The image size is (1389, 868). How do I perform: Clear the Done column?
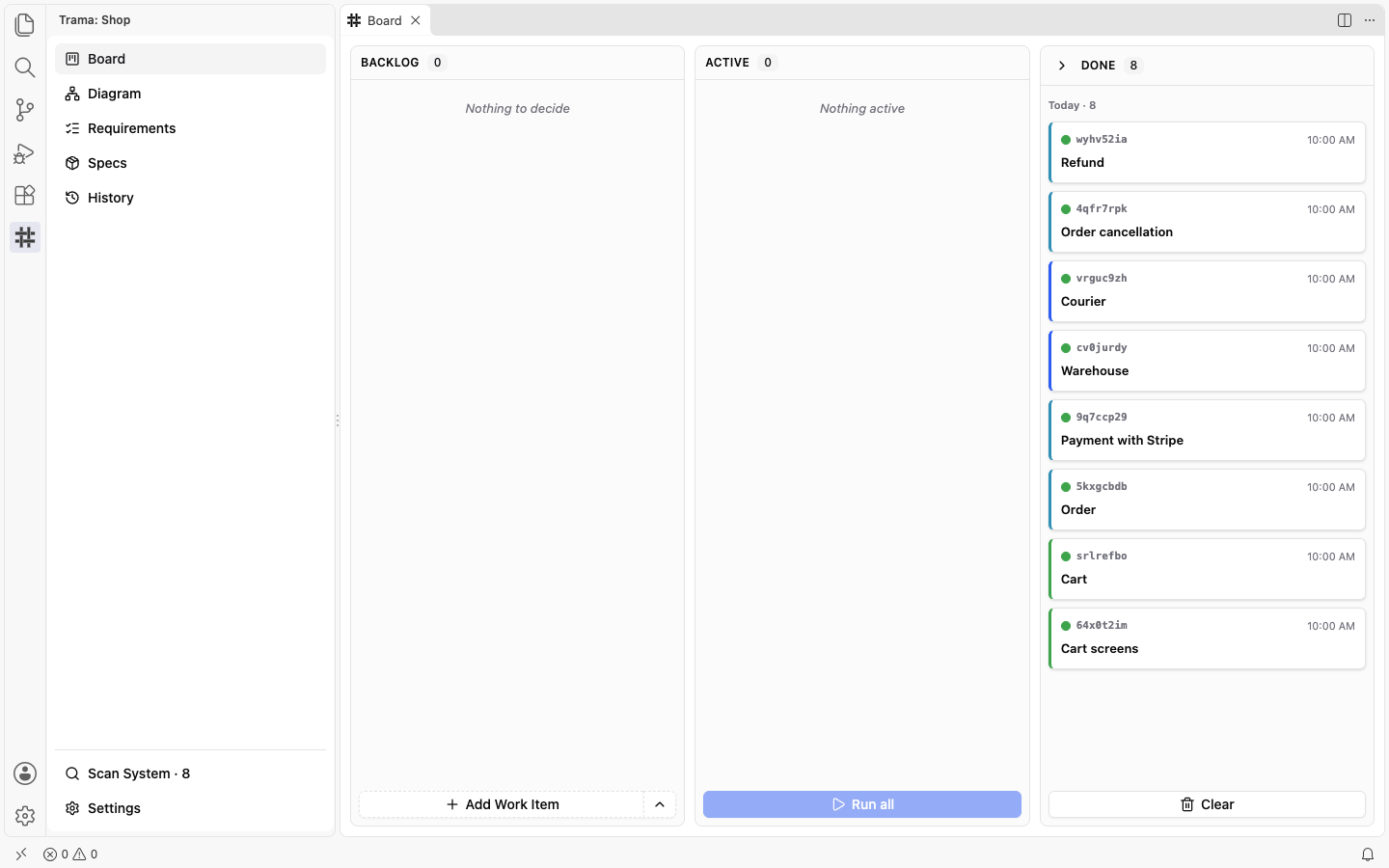[x=1207, y=804]
